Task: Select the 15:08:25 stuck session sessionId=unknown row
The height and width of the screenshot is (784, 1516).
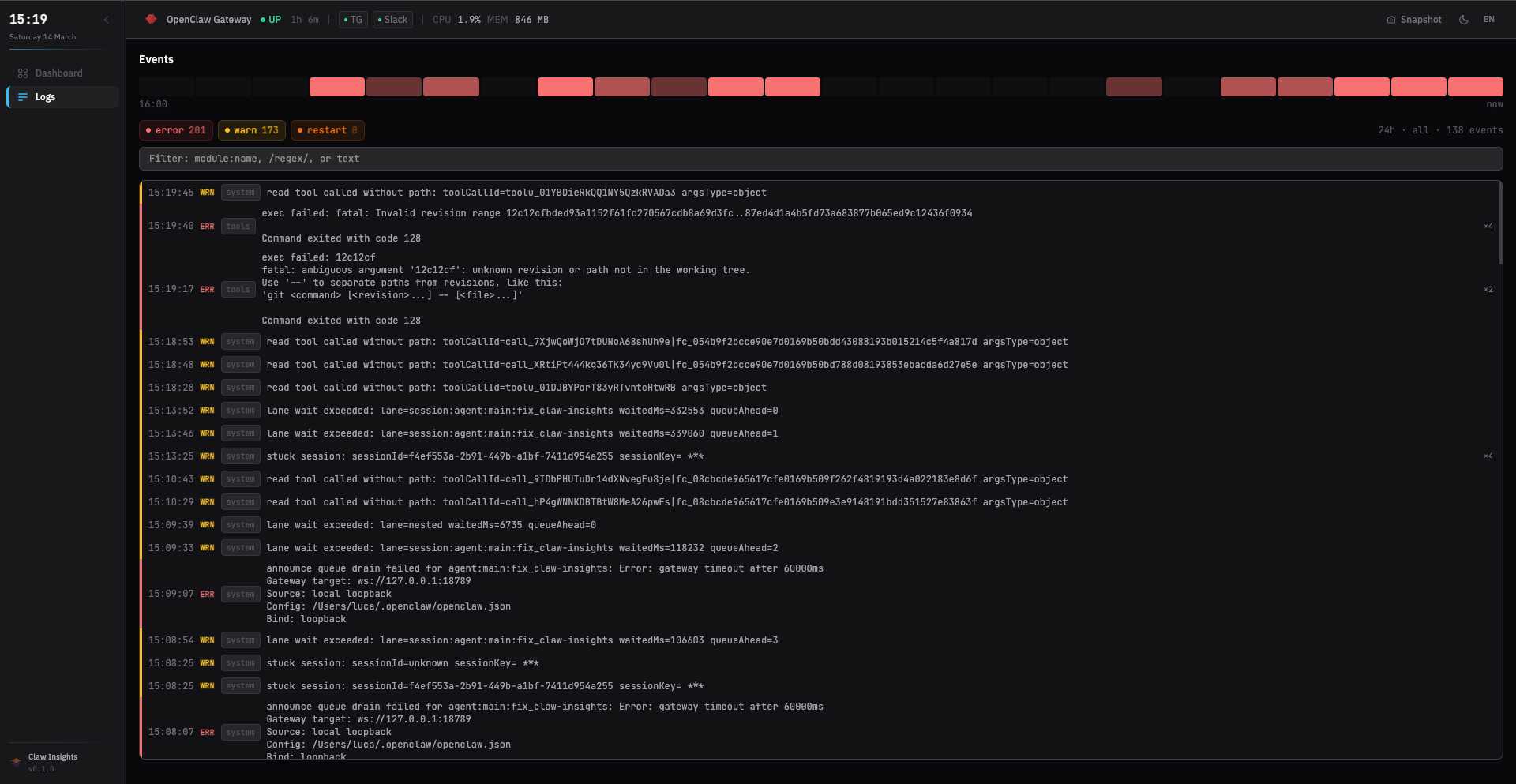Action: point(820,663)
